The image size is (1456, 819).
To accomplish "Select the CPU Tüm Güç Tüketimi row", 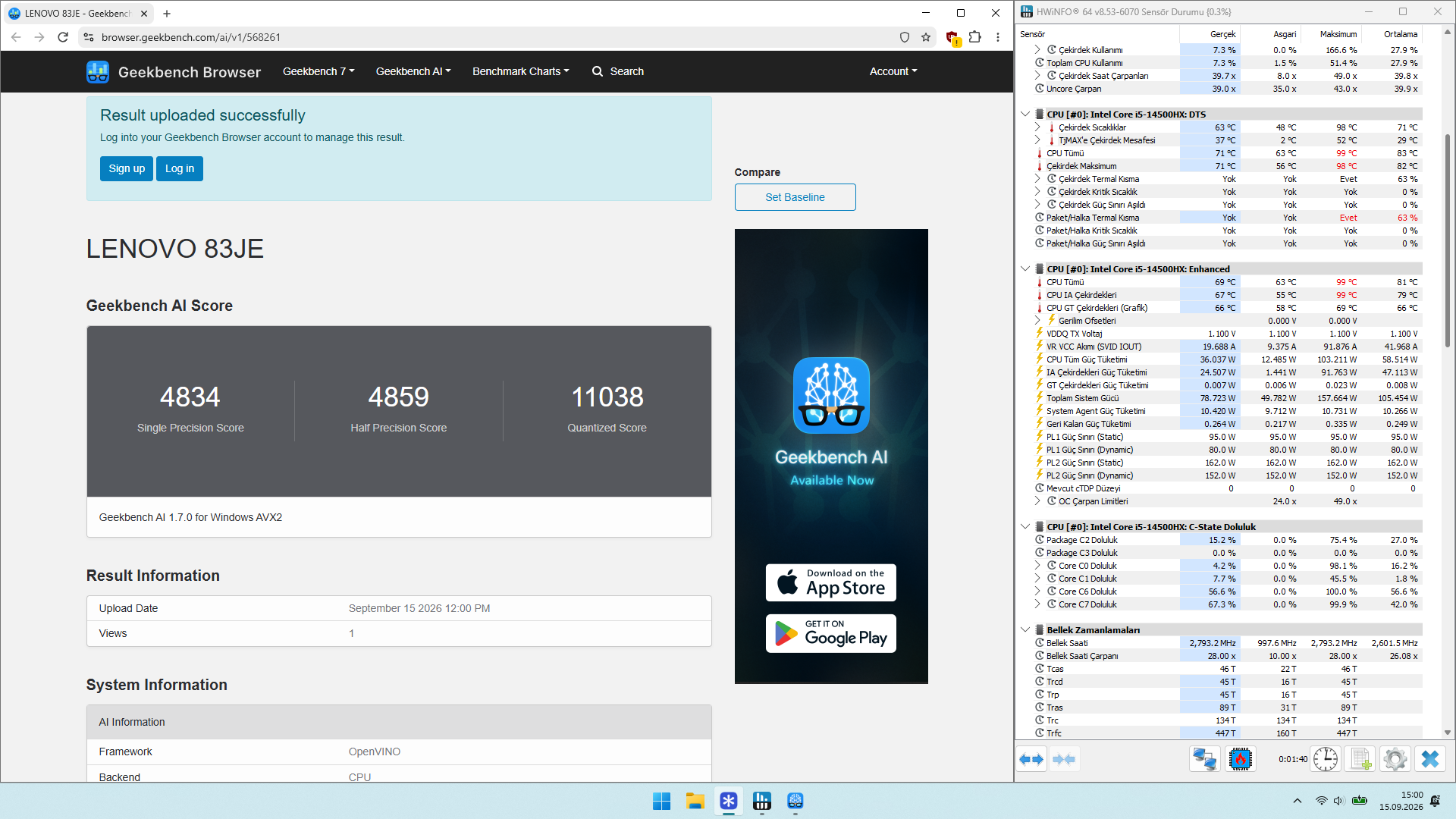I will [1227, 359].
